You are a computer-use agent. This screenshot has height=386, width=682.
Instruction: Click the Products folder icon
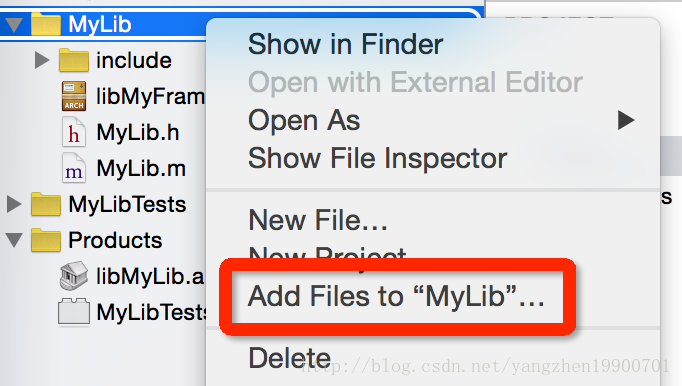click(x=46, y=240)
